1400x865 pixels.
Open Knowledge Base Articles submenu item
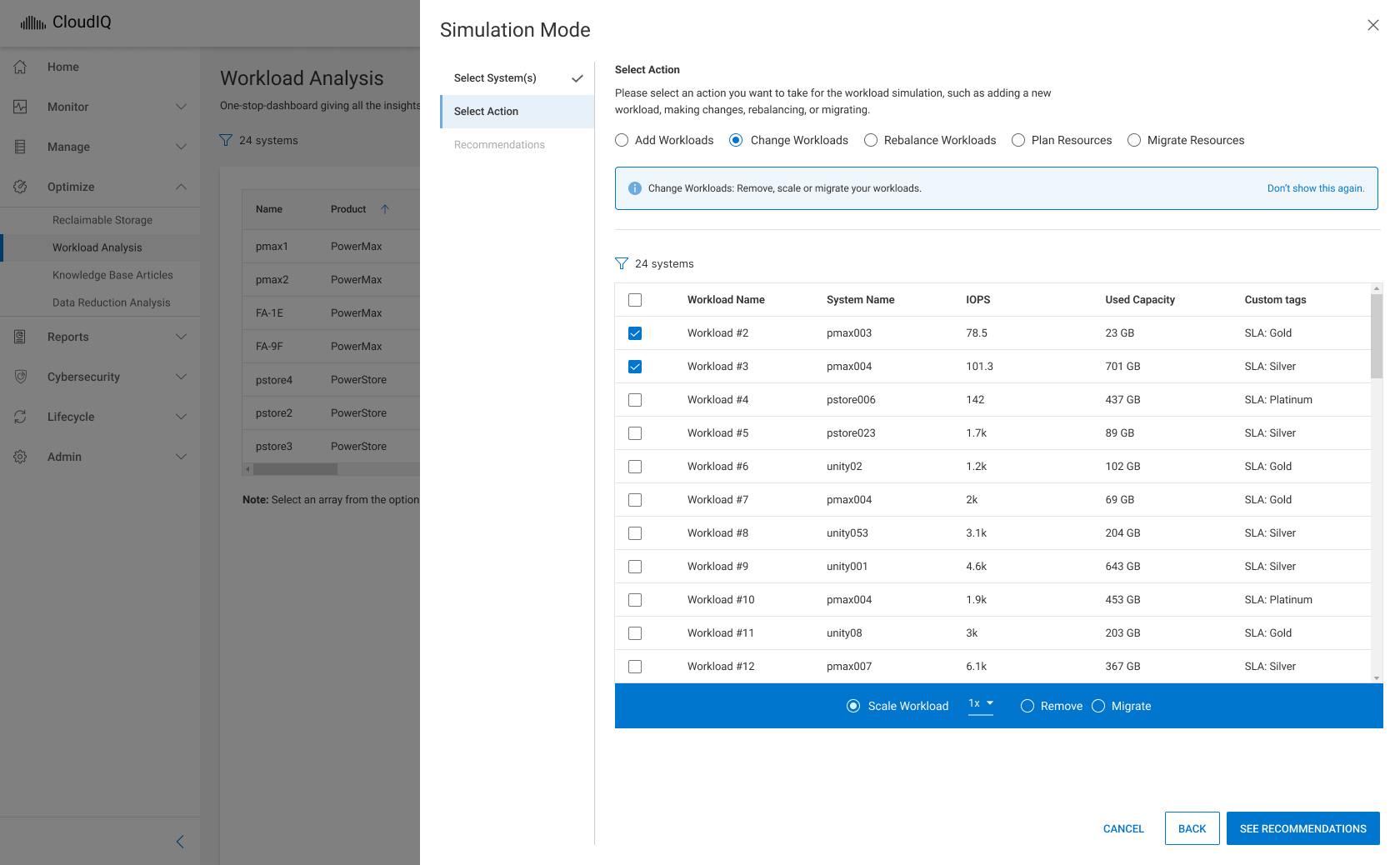[100, 275]
